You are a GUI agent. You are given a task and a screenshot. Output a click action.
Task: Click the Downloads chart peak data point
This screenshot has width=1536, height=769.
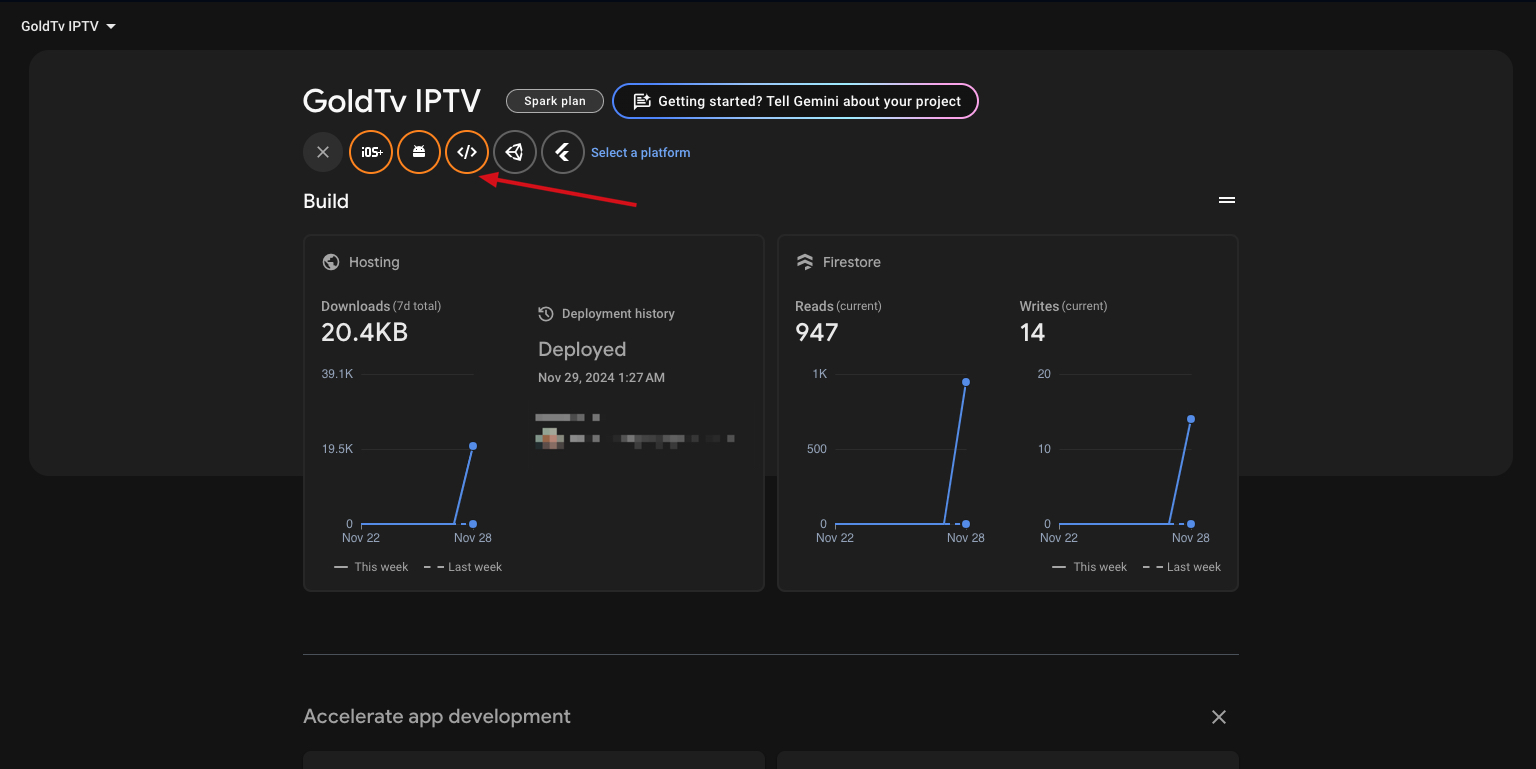click(x=473, y=446)
